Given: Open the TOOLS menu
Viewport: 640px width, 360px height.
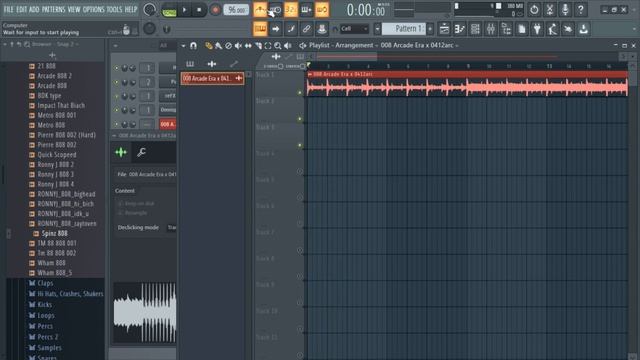Looking at the screenshot, I should [114, 9].
